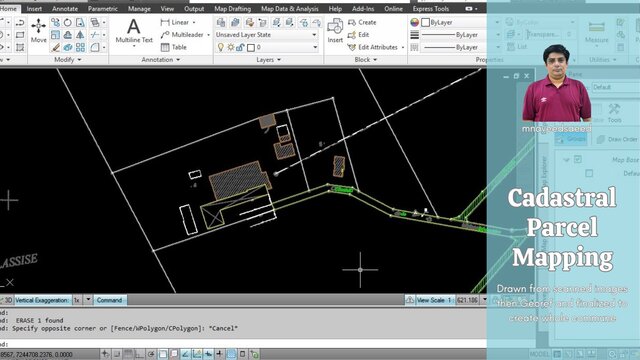Select the Rectangle draw tool
640x360 pixels.
click(20, 35)
